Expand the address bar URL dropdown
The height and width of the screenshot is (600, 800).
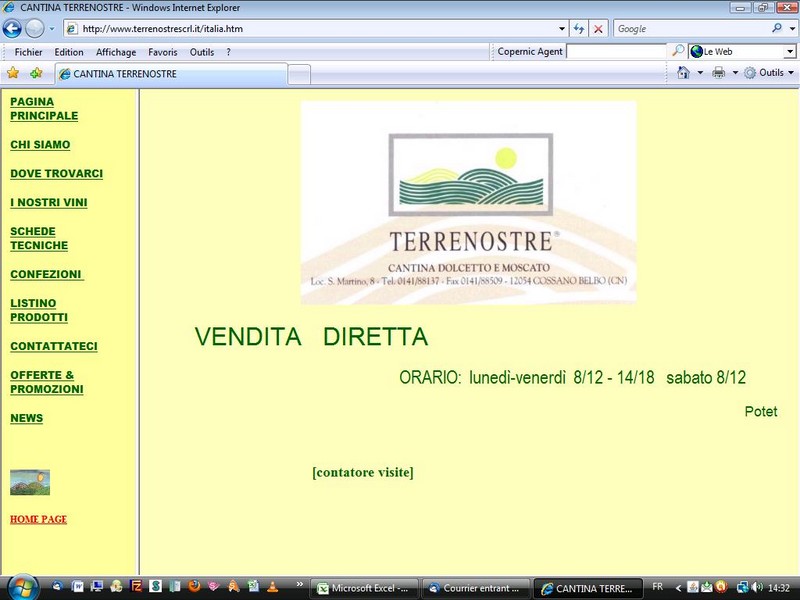561,29
